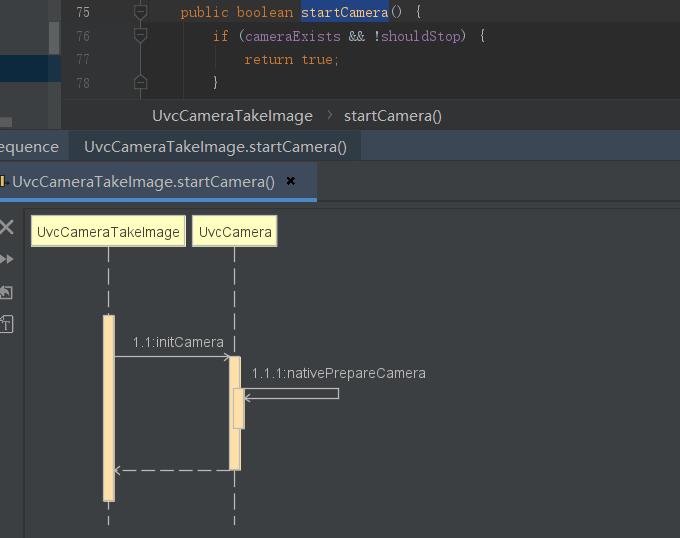Screen dimensions: 680x538
Task: Select the UvcCamera lifeline box
Action: click(235, 232)
